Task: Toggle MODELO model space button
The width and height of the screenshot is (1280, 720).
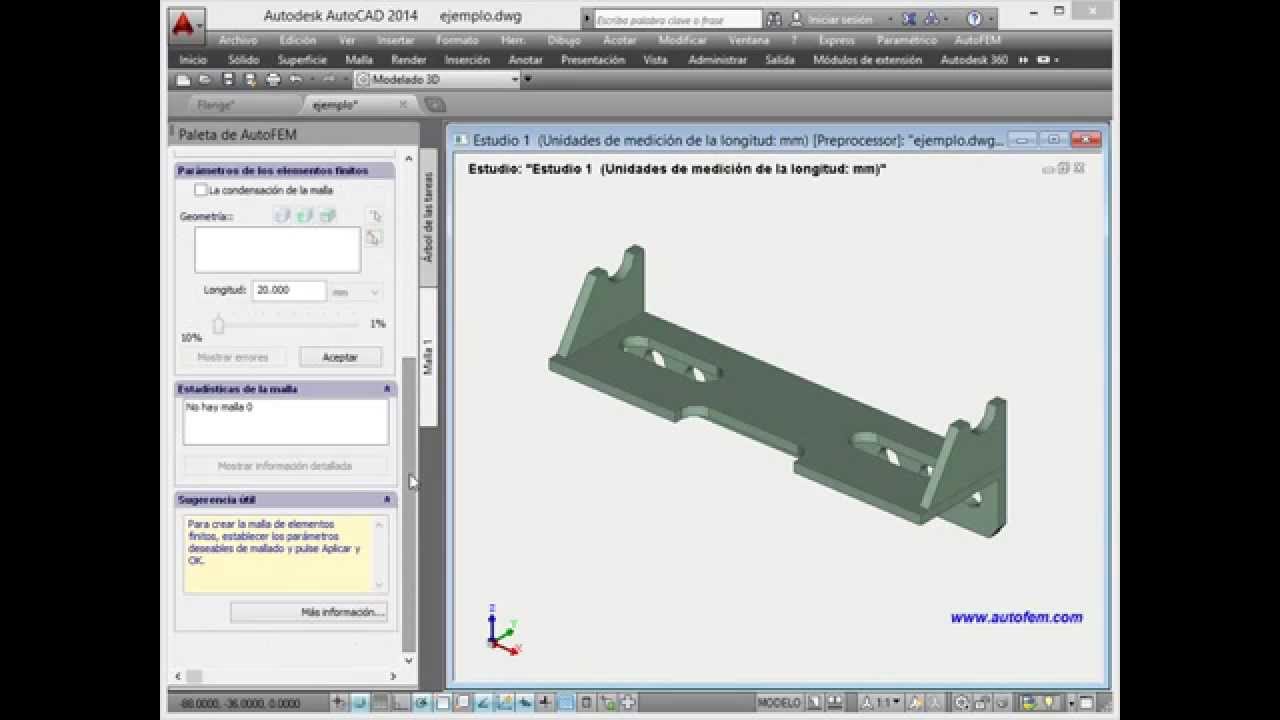Action: click(x=779, y=702)
